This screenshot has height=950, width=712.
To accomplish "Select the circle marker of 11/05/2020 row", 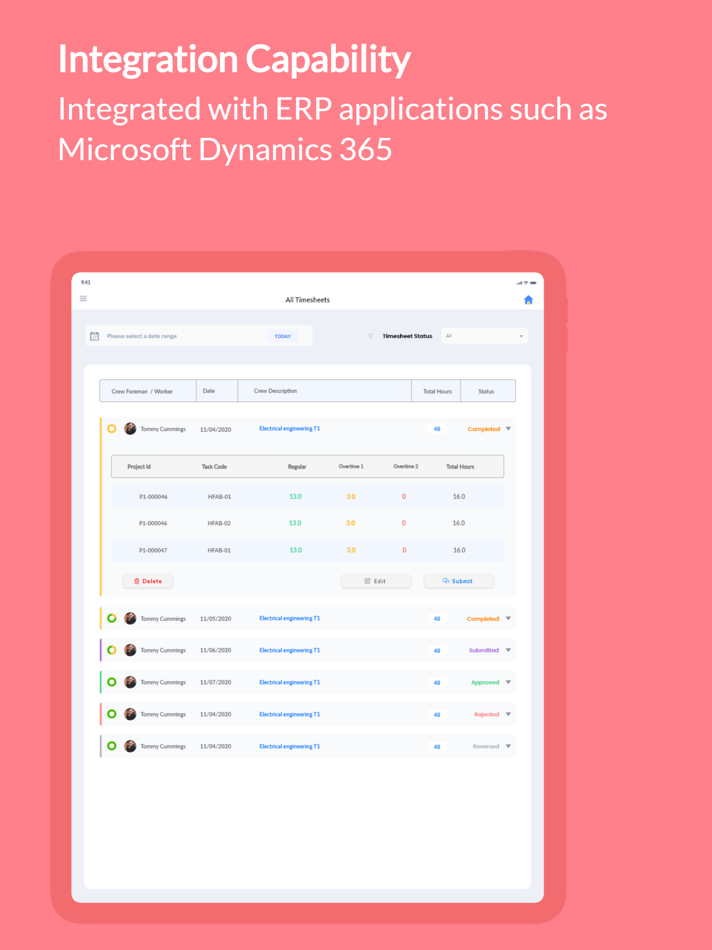I will click(111, 619).
